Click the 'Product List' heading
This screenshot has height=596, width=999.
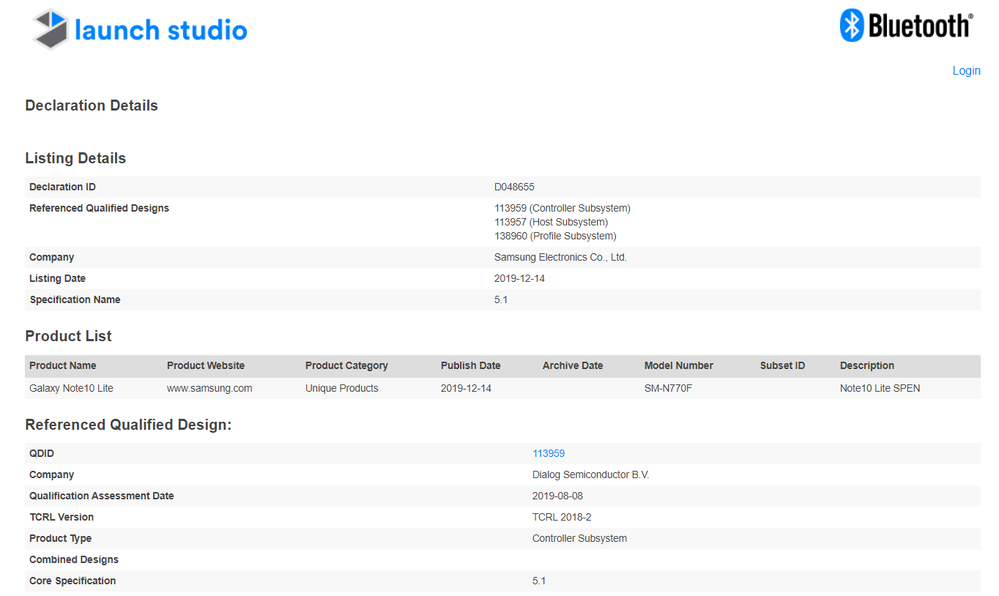coord(68,336)
